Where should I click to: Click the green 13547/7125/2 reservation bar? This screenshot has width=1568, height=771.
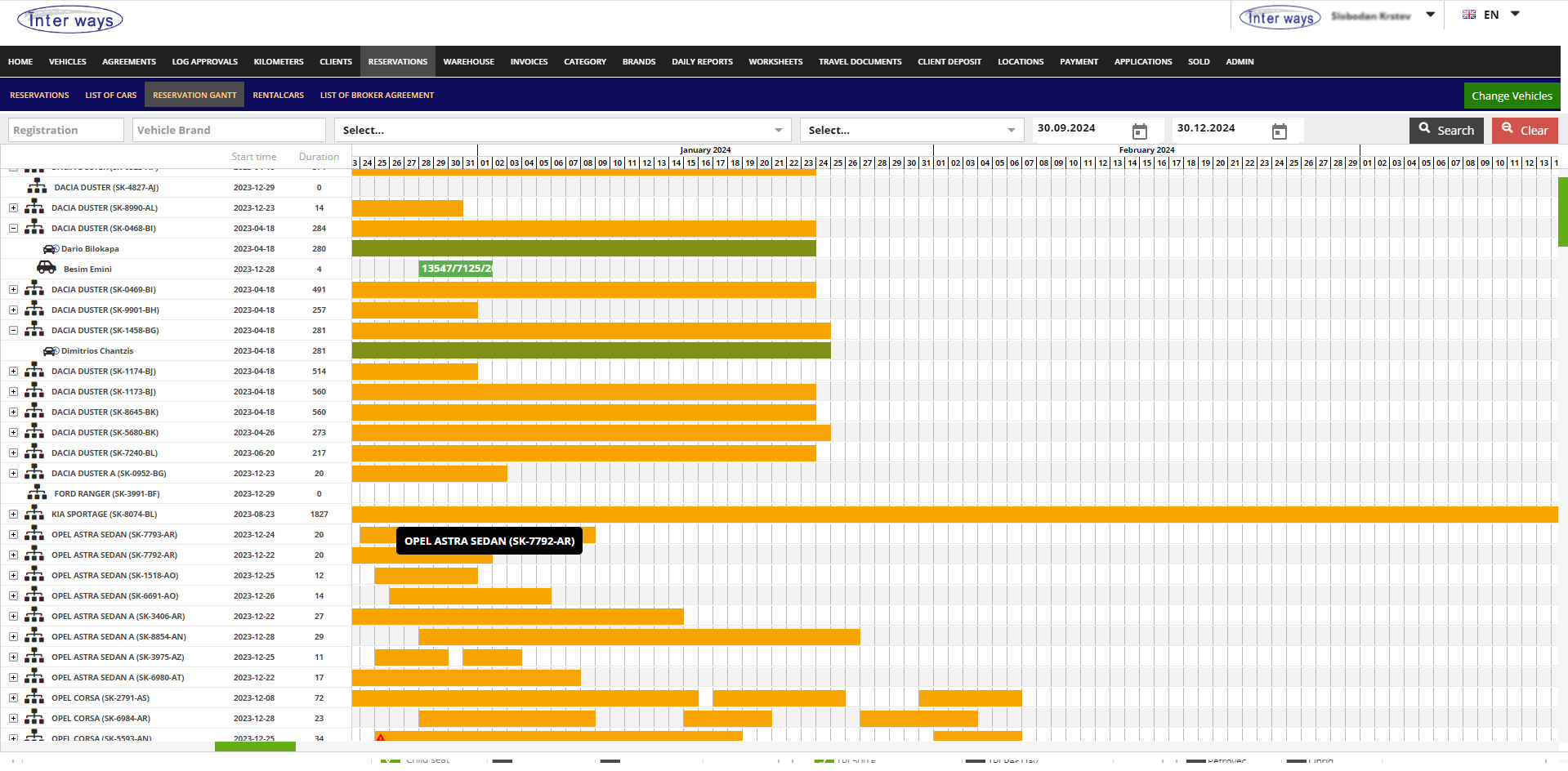[455, 268]
